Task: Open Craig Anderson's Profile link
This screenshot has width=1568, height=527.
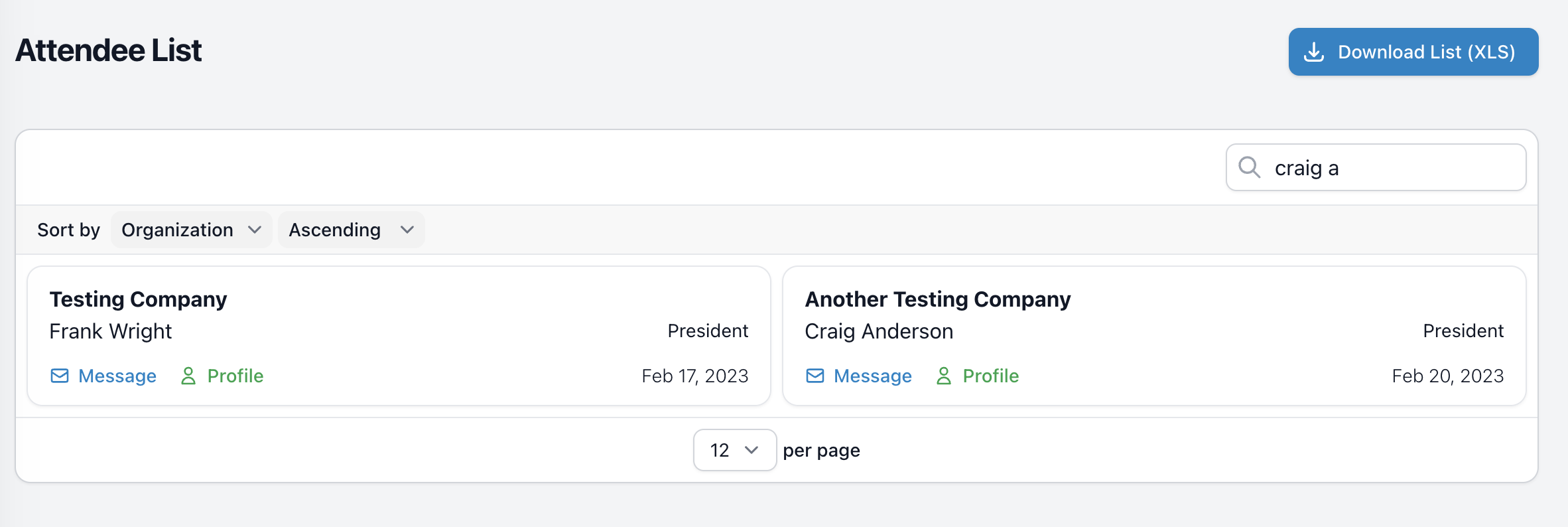Action: coord(991,376)
